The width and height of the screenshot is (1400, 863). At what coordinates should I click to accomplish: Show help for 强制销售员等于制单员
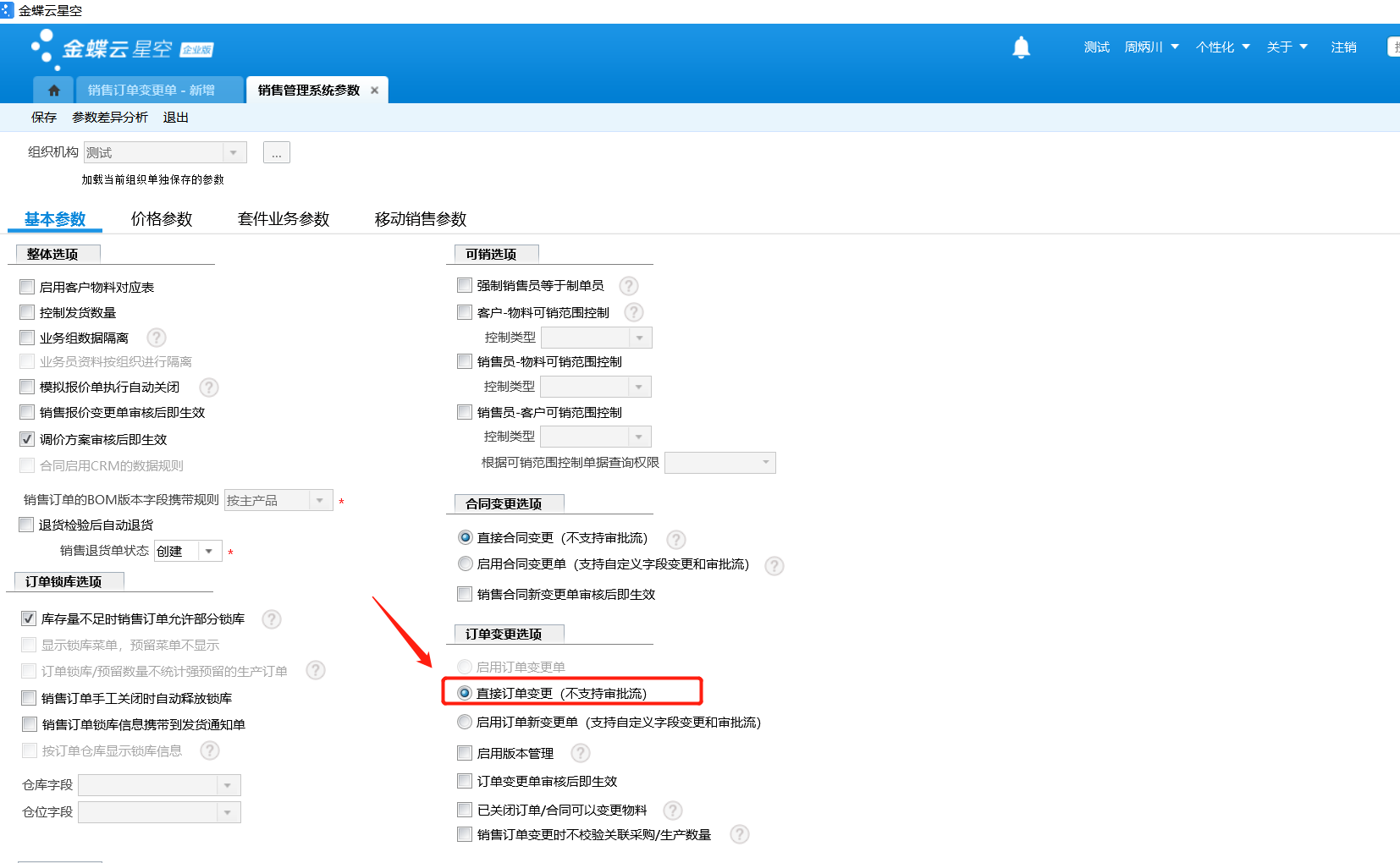[629, 286]
